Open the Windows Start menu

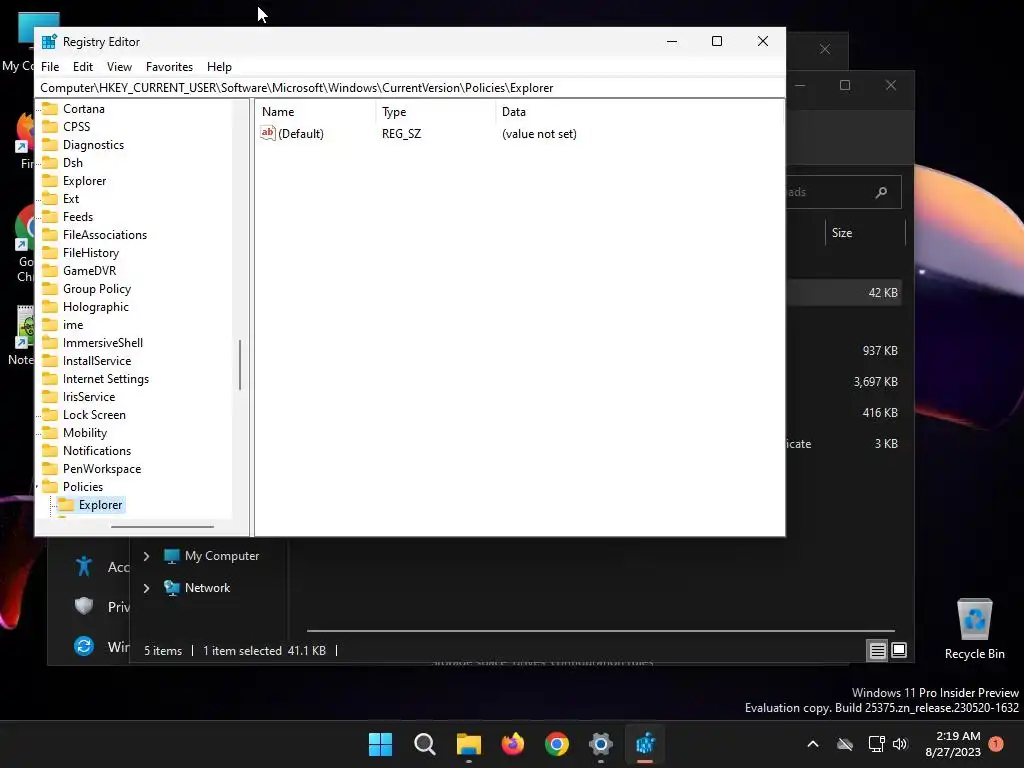click(x=380, y=744)
